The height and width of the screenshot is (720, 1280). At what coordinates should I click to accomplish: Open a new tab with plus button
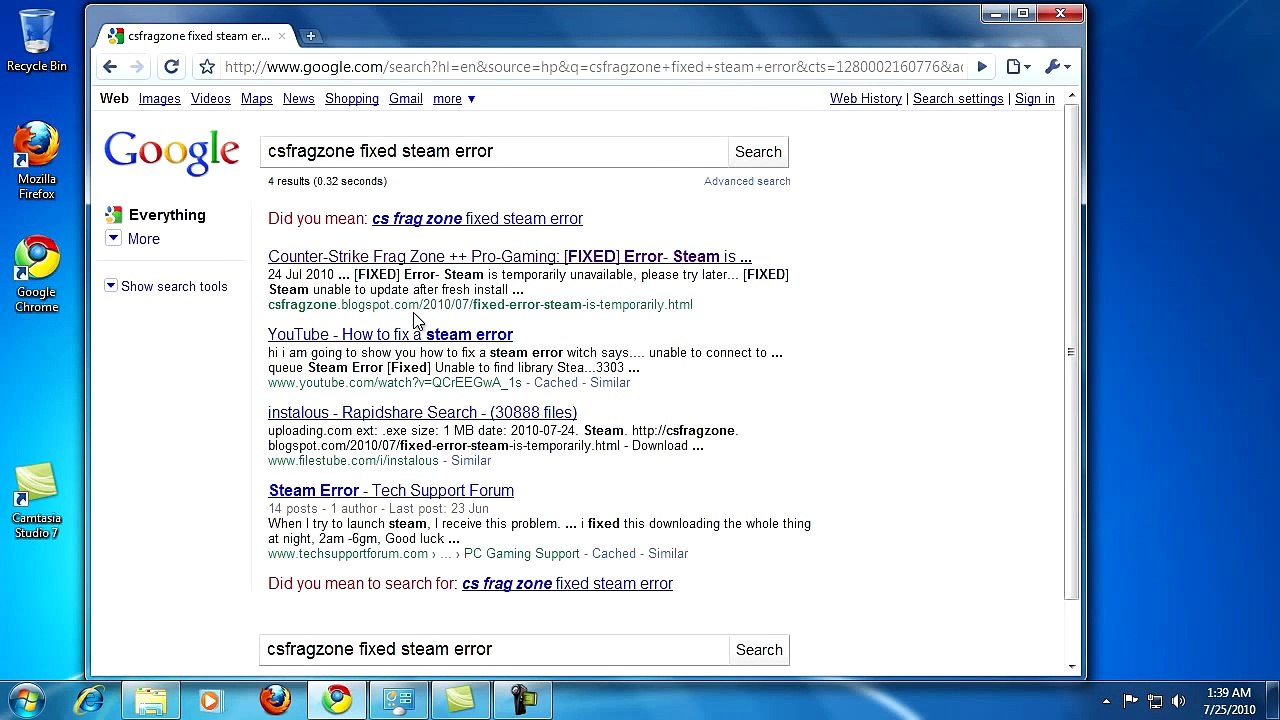(x=310, y=36)
